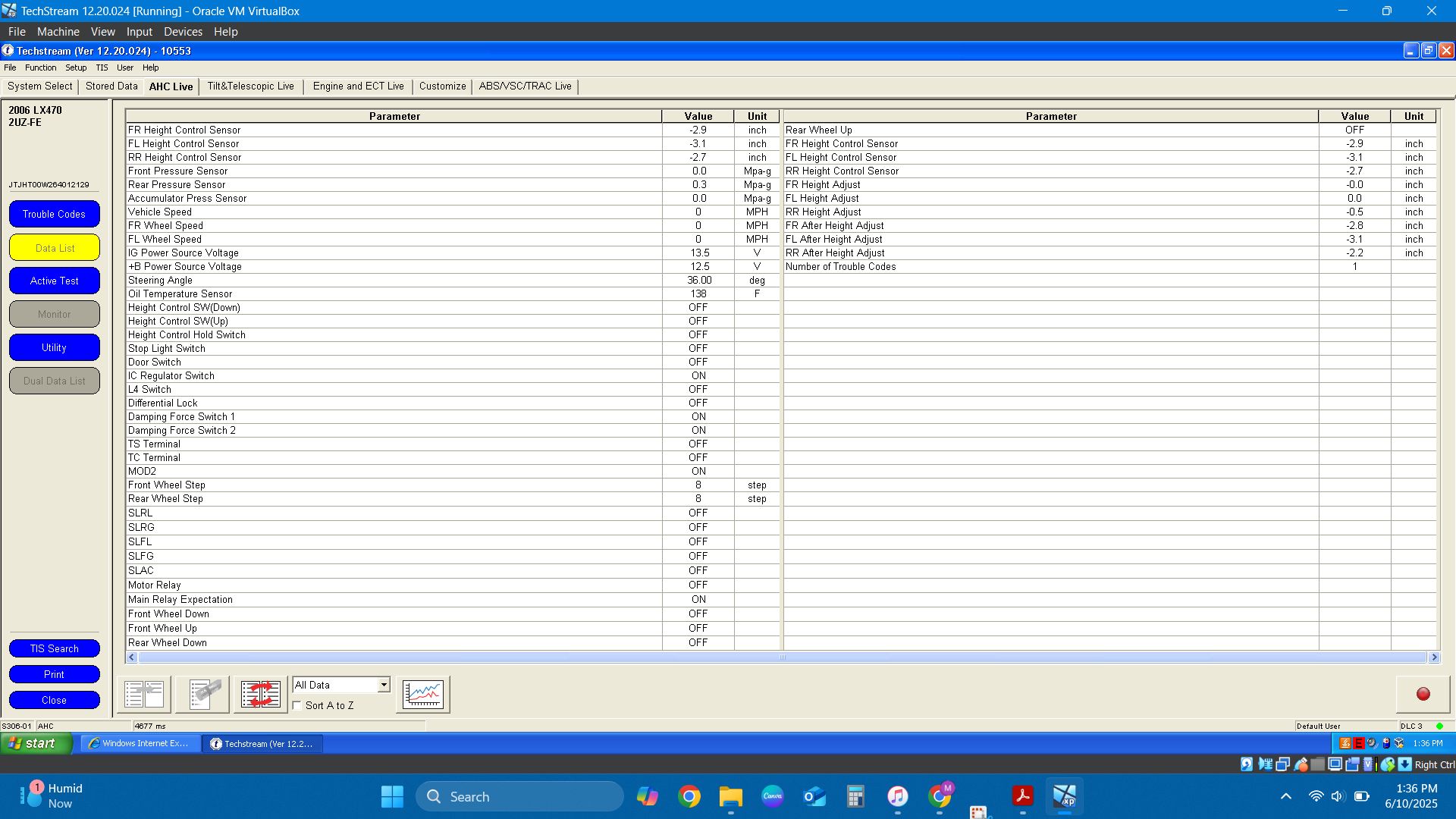Click Techstream item in XP taskbar

click(x=263, y=743)
